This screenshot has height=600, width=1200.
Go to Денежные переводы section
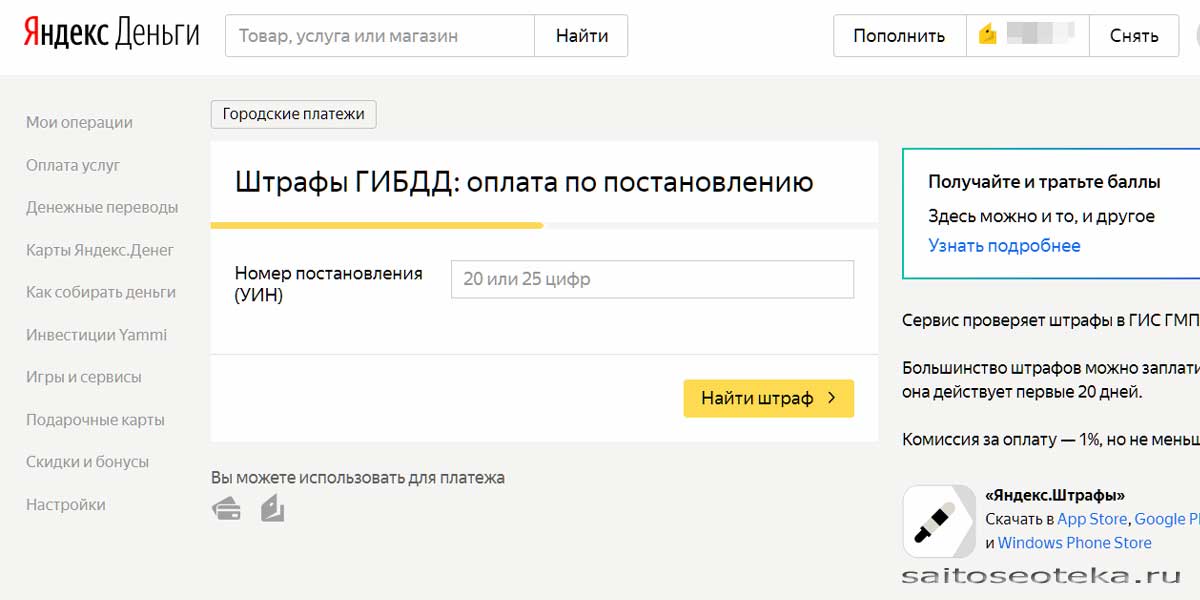(x=102, y=207)
